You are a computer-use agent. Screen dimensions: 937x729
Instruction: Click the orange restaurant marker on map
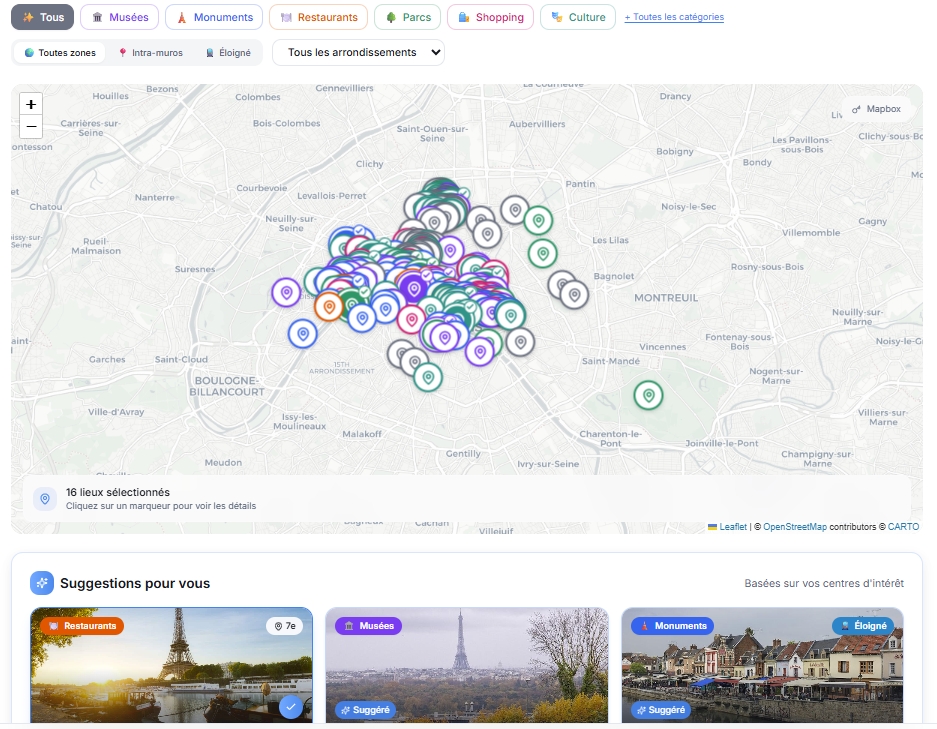(x=329, y=307)
